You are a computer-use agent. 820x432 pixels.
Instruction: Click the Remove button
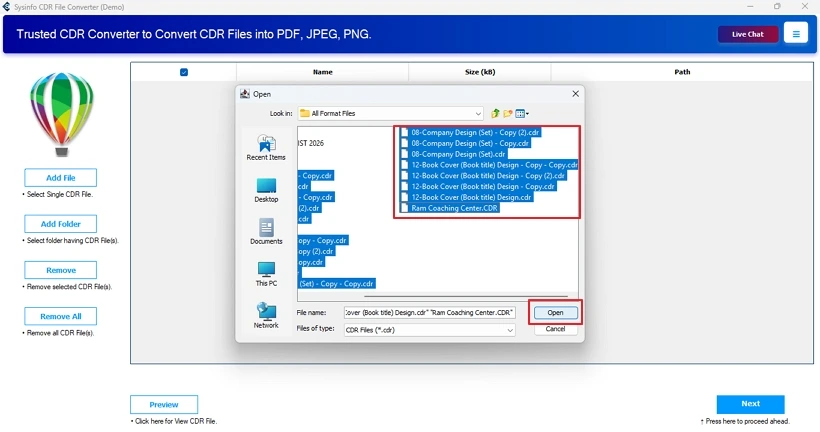(61, 270)
